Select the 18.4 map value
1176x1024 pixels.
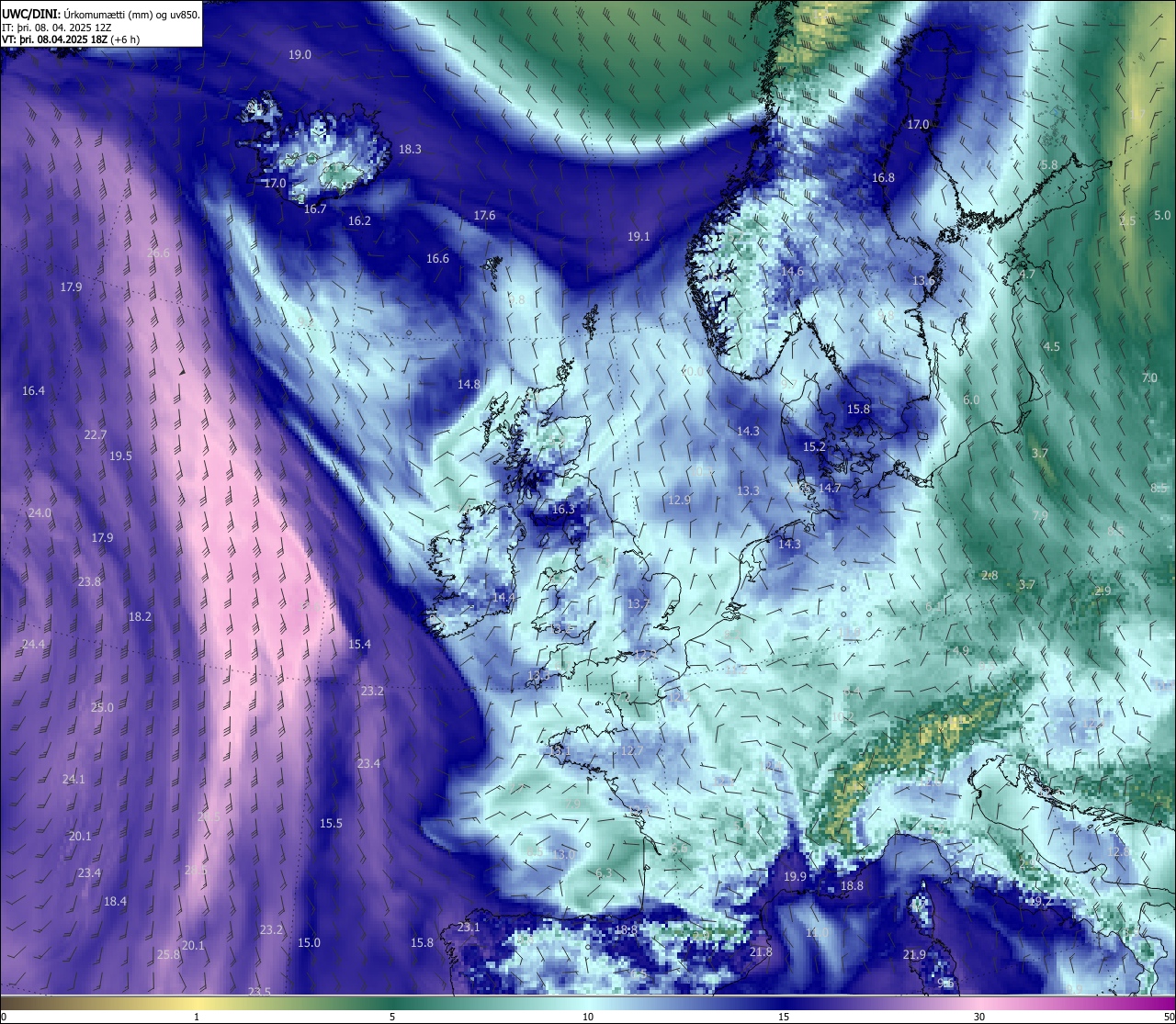pos(115,902)
